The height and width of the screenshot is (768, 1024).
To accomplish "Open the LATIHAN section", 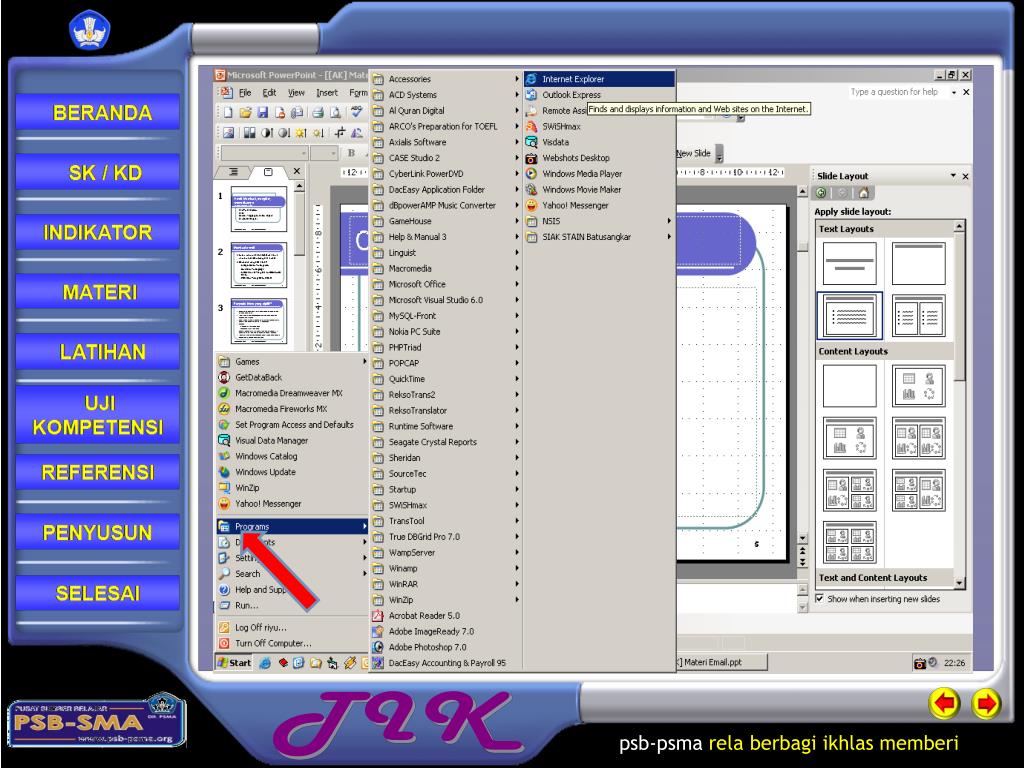I will (x=98, y=351).
